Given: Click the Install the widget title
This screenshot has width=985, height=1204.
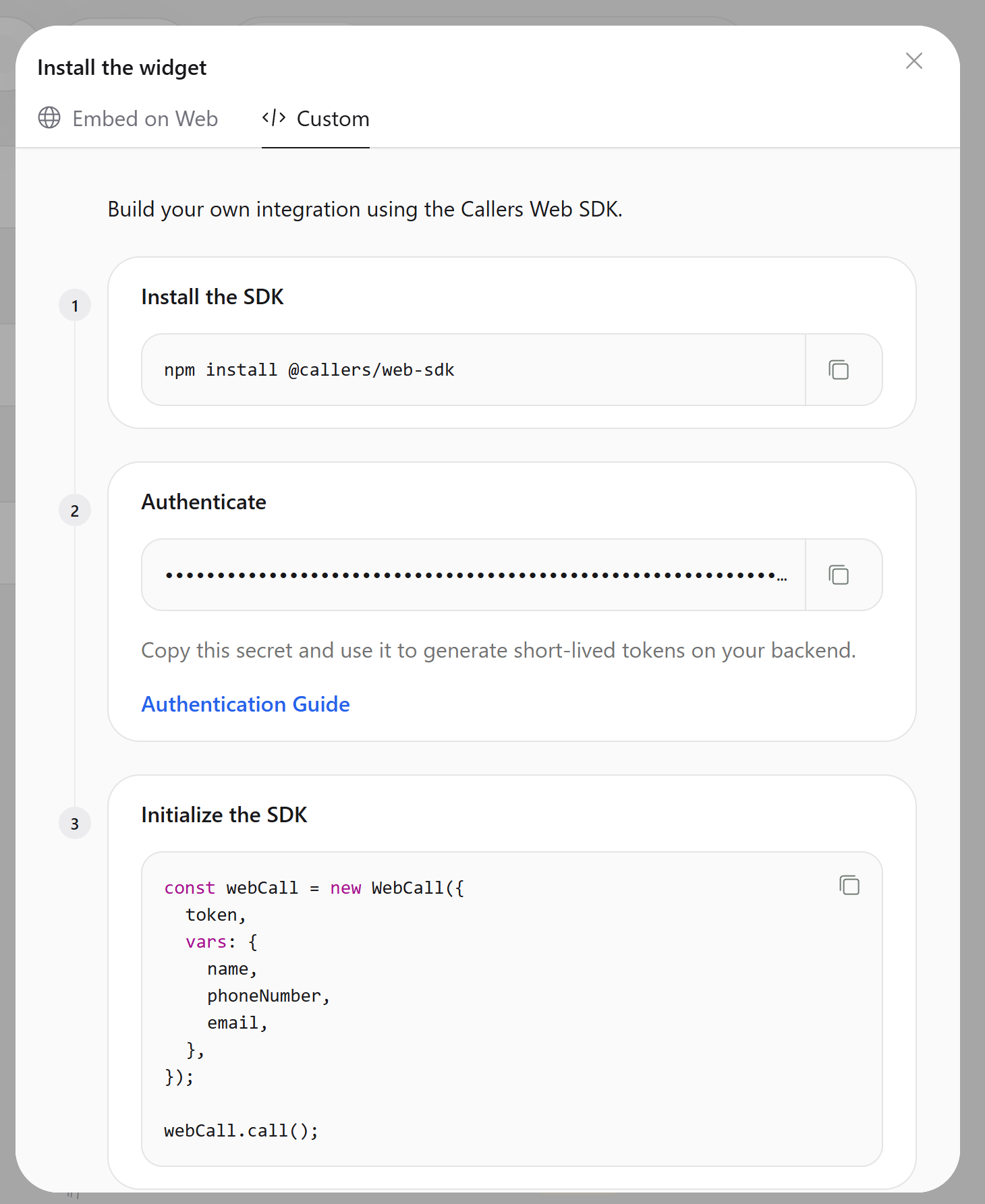Looking at the screenshot, I should pyautogui.click(x=122, y=67).
